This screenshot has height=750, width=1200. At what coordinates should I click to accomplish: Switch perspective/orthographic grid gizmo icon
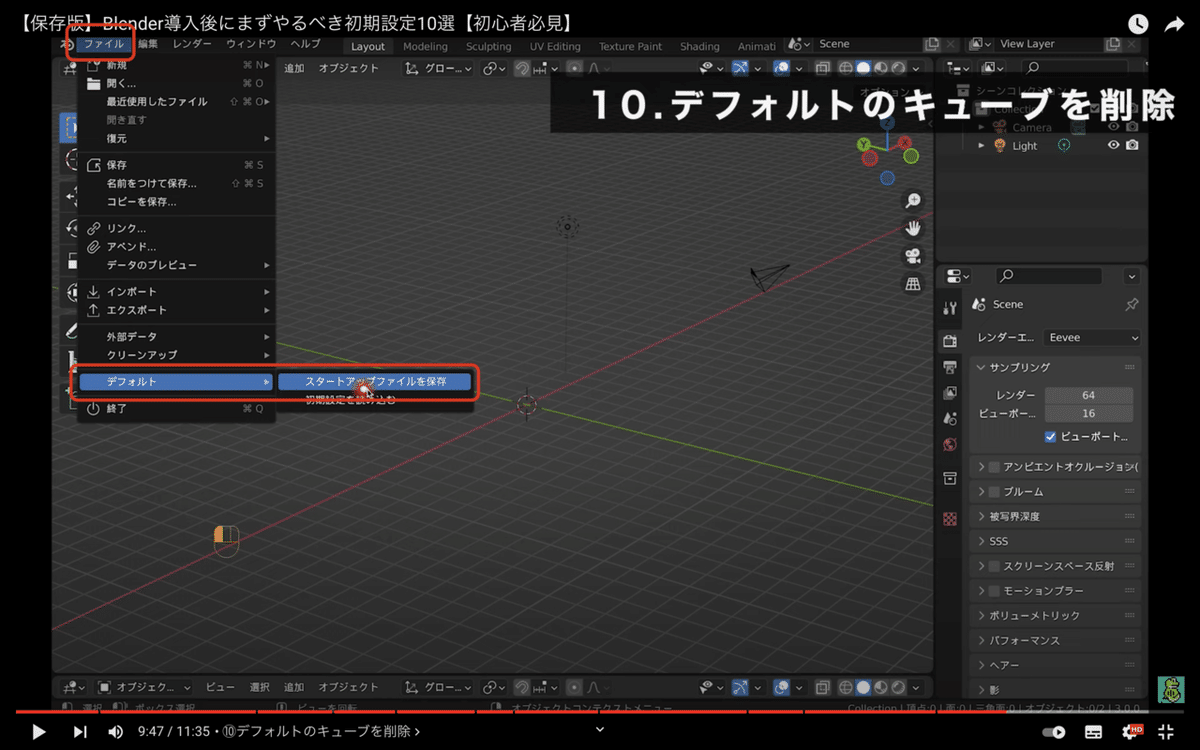click(x=912, y=285)
